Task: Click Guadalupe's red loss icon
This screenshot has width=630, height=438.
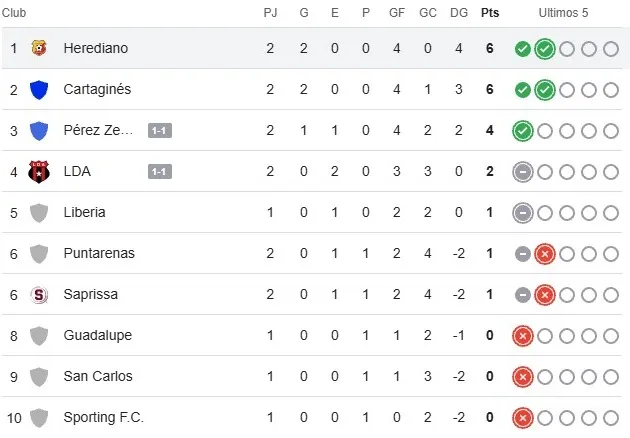Action: pos(522,335)
